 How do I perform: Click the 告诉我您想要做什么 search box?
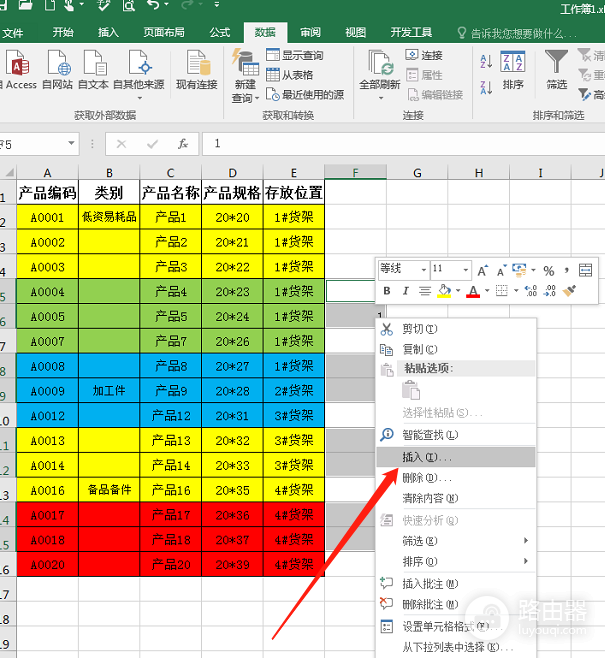pos(517,33)
